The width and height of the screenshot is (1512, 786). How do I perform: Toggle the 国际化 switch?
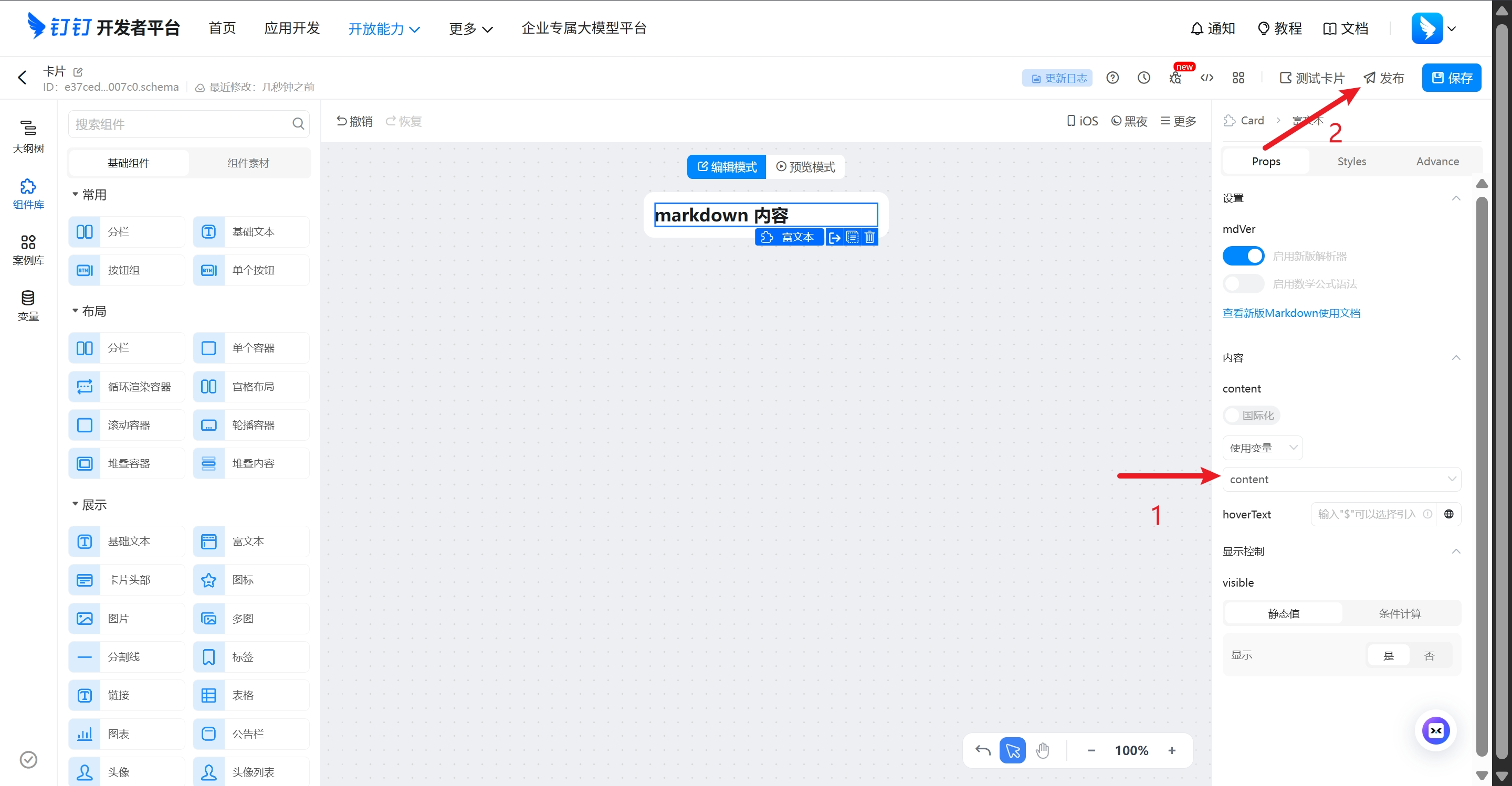coord(1251,415)
